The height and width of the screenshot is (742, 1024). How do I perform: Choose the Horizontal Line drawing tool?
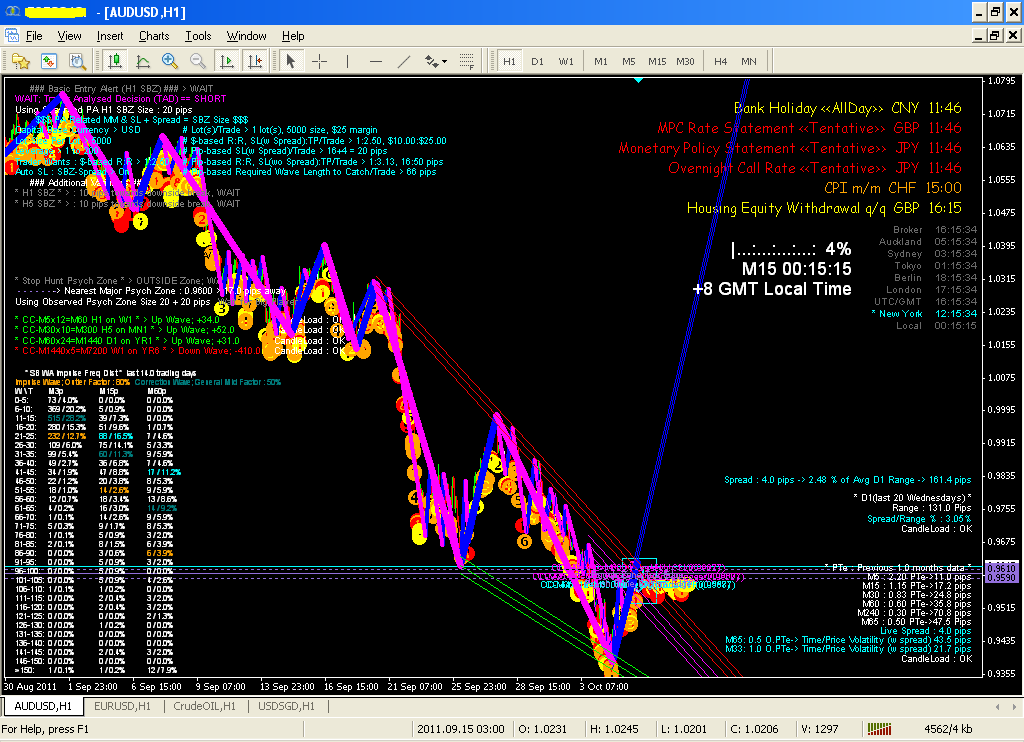click(376, 61)
